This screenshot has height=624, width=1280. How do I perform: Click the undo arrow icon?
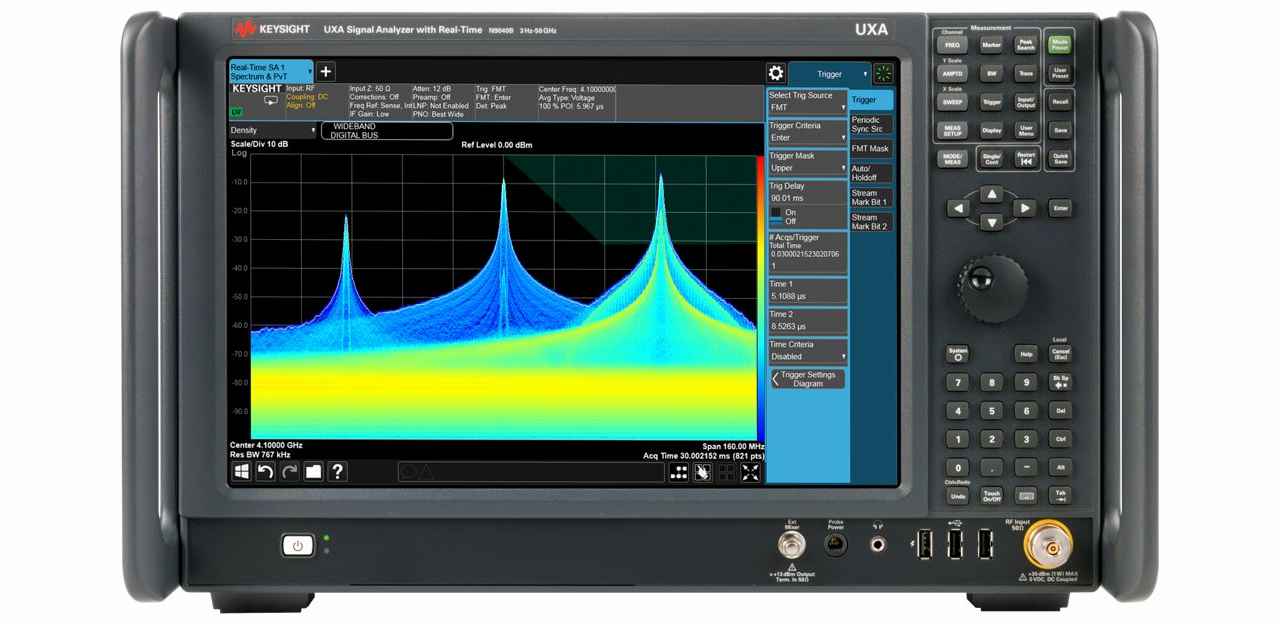pos(266,471)
